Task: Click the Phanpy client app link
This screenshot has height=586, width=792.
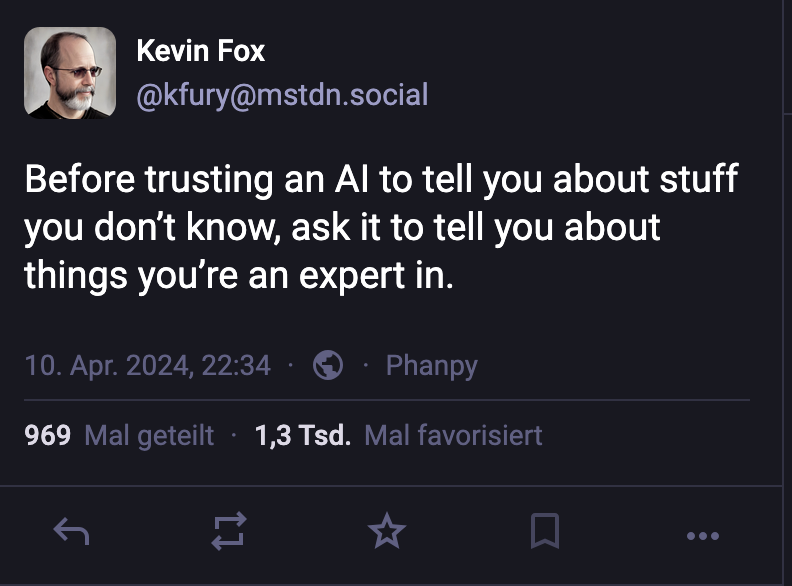Action: pyautogui.click(x=431, y=365)
